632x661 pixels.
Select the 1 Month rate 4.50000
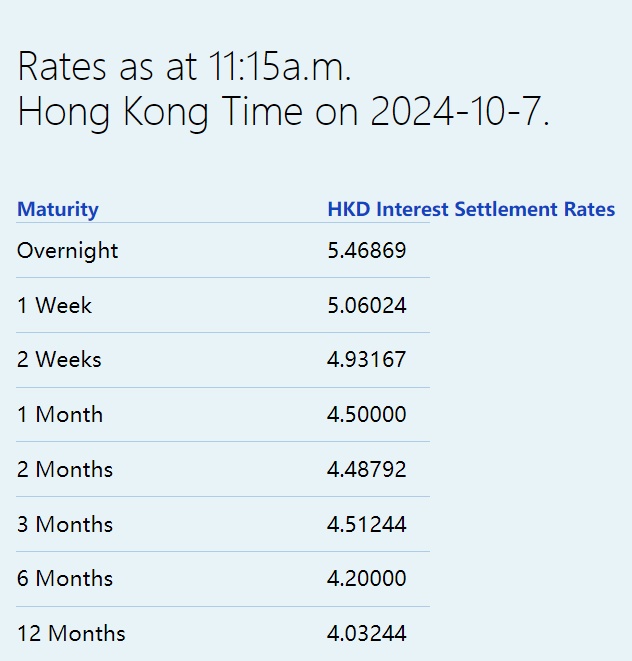(367, 414)
